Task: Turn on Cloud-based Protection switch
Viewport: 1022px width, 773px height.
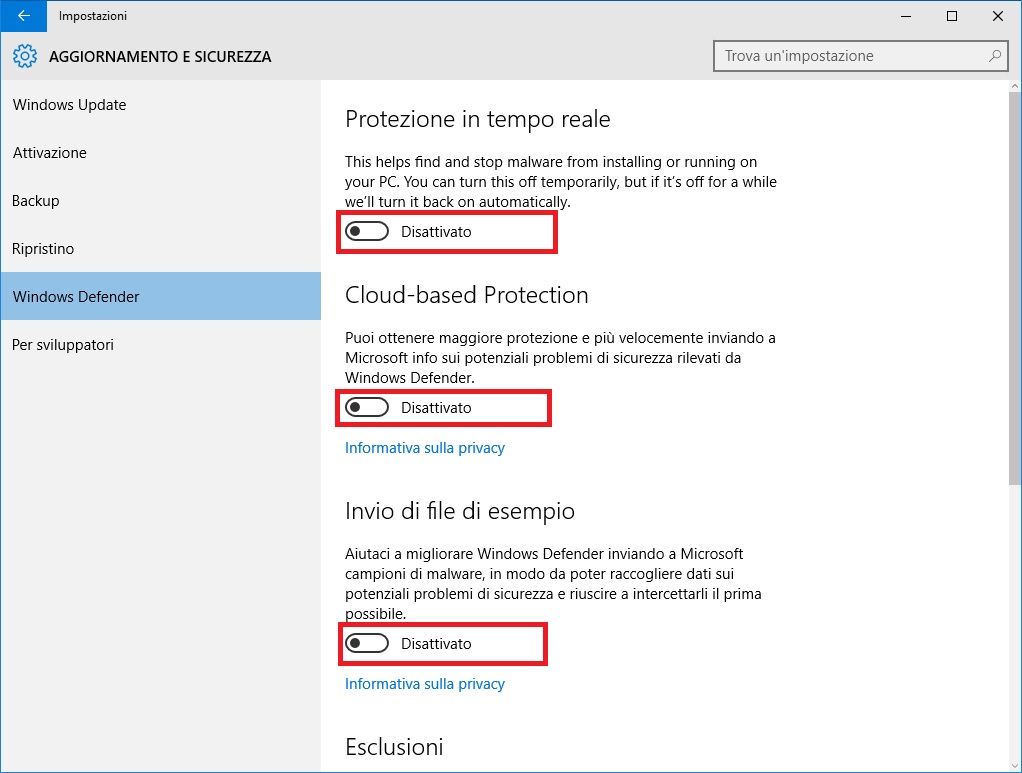Action: 367,408
